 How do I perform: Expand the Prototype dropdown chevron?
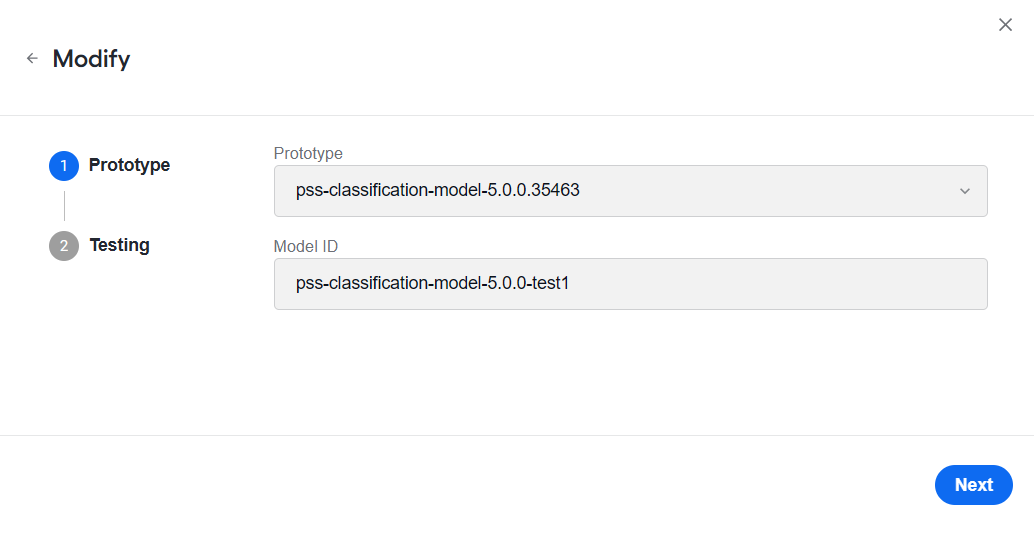965,191
